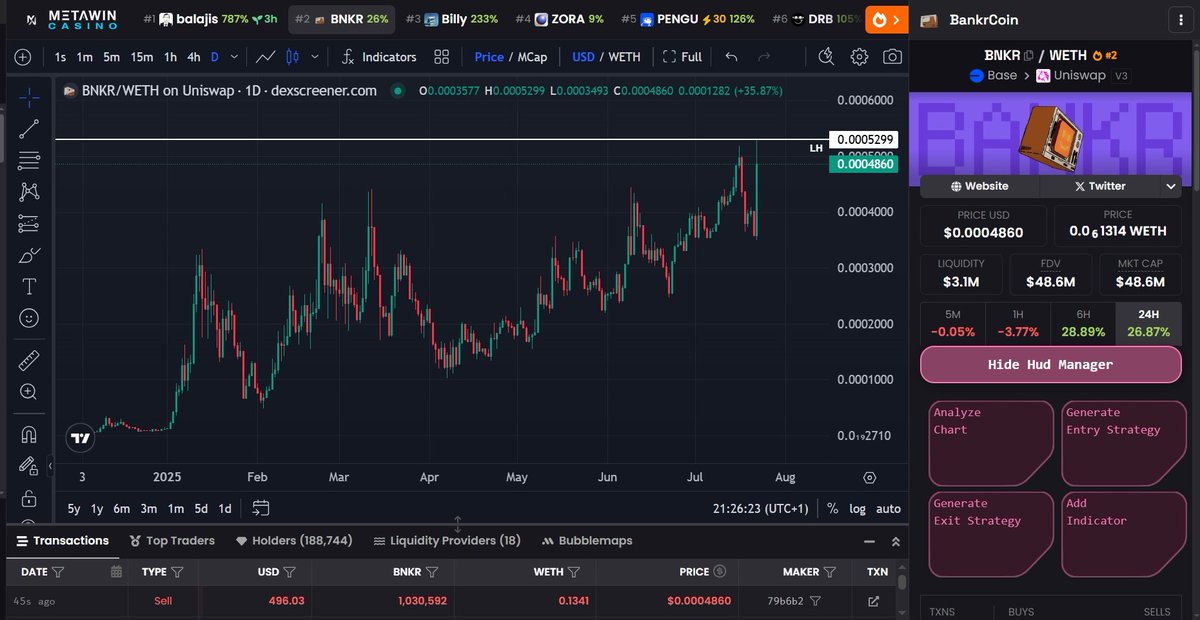Set interval to 4h
This screenshot has height=620, width=1200.
pos(195,57)
